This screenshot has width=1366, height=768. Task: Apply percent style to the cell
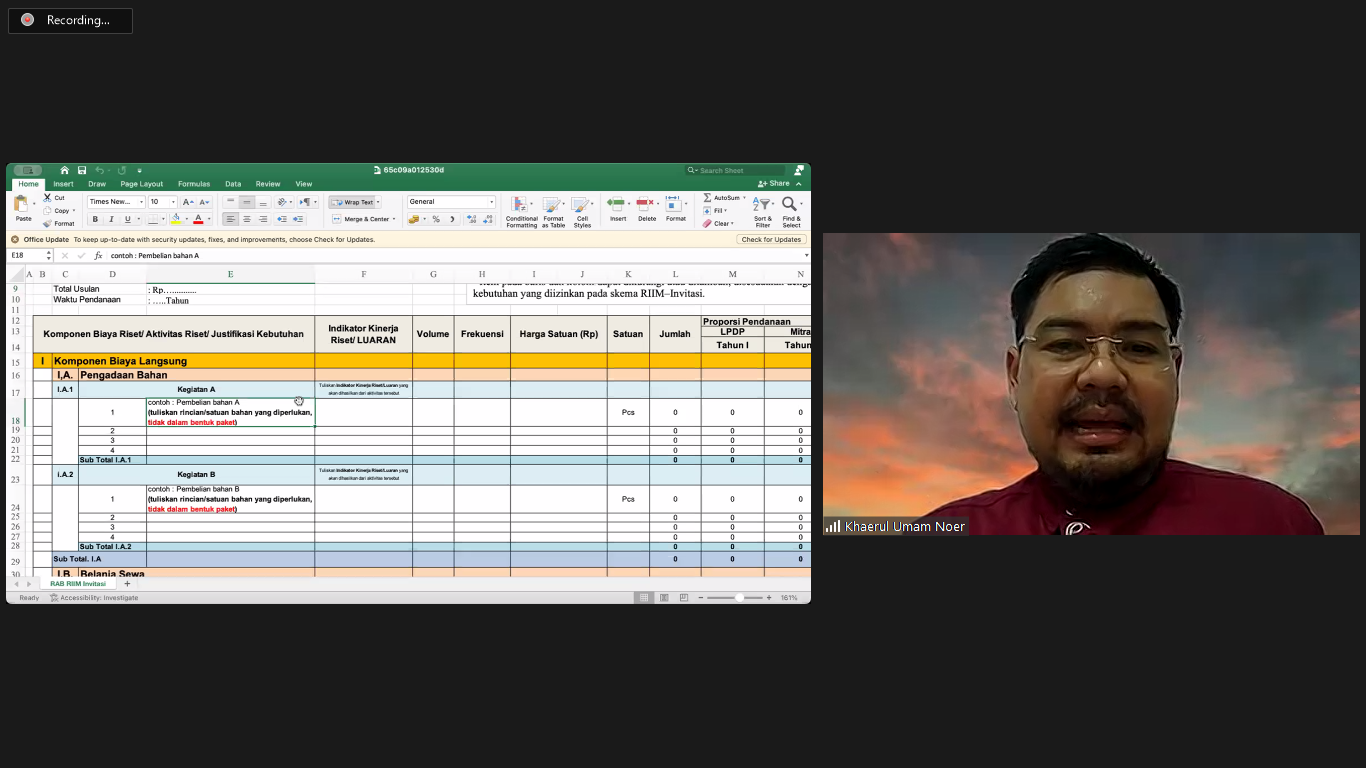point(436,219)
